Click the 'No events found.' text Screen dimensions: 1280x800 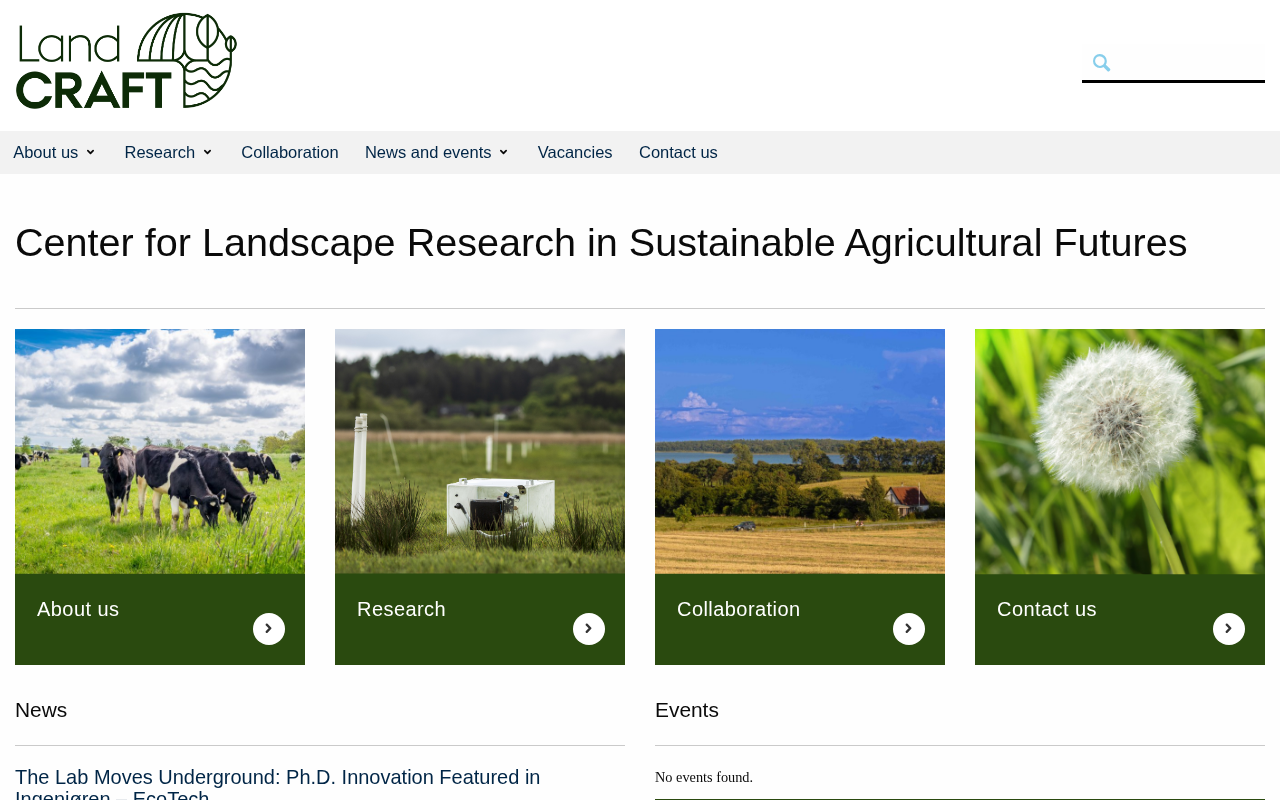coord(704,777)
